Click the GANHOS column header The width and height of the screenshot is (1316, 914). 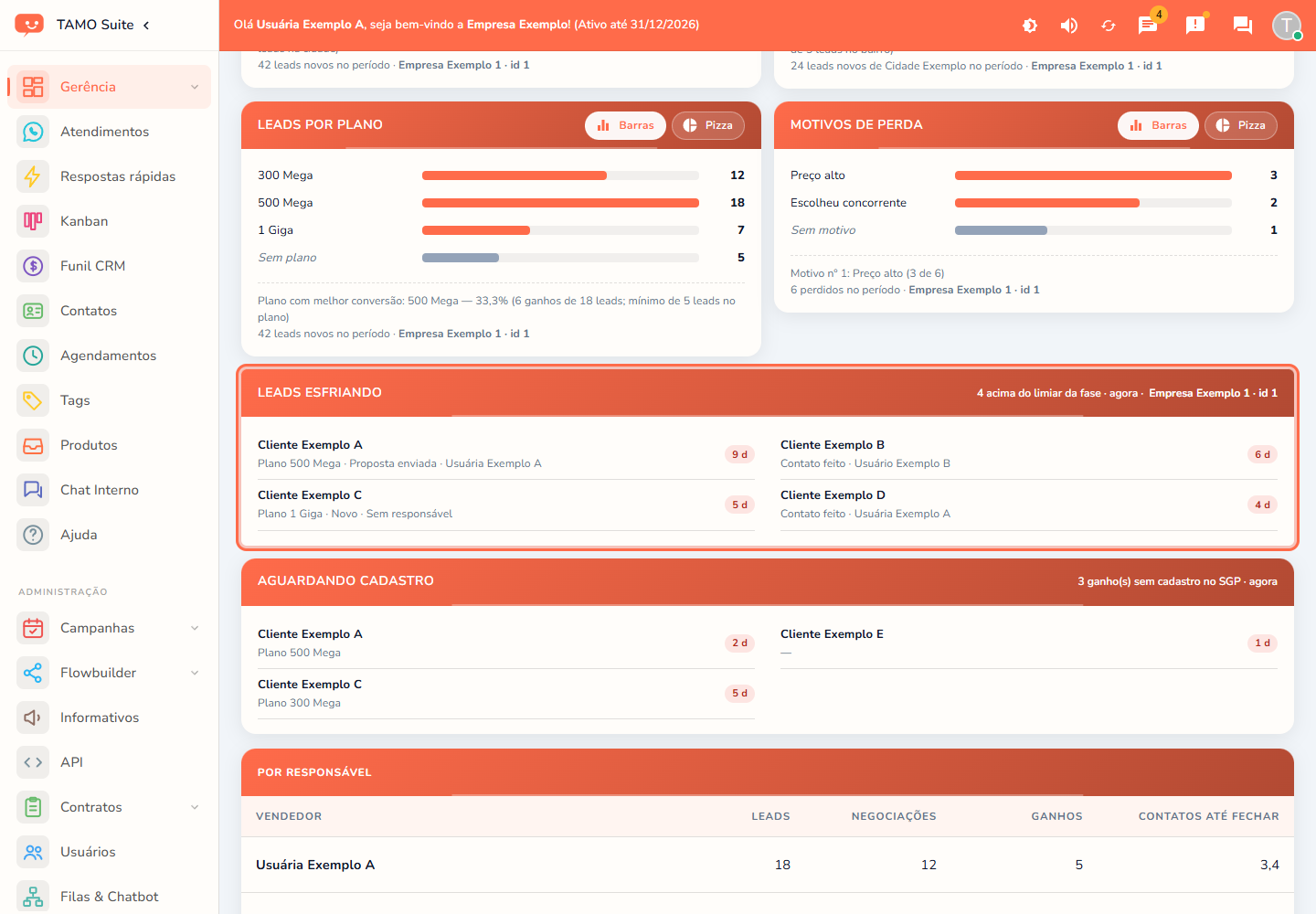pyautogui.click(x=1056, y=816)
